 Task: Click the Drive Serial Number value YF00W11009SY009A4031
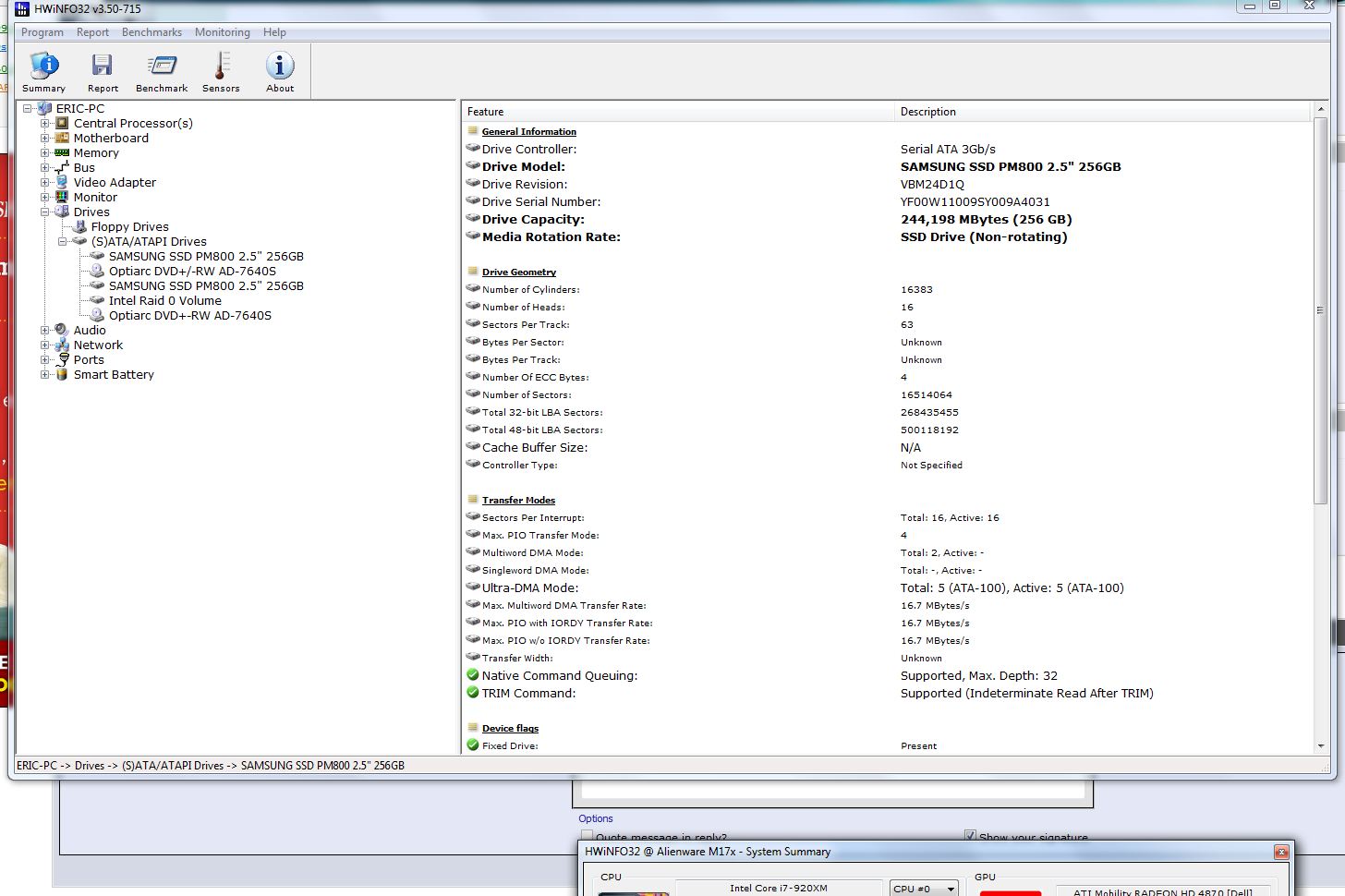[x=975, y=201]
